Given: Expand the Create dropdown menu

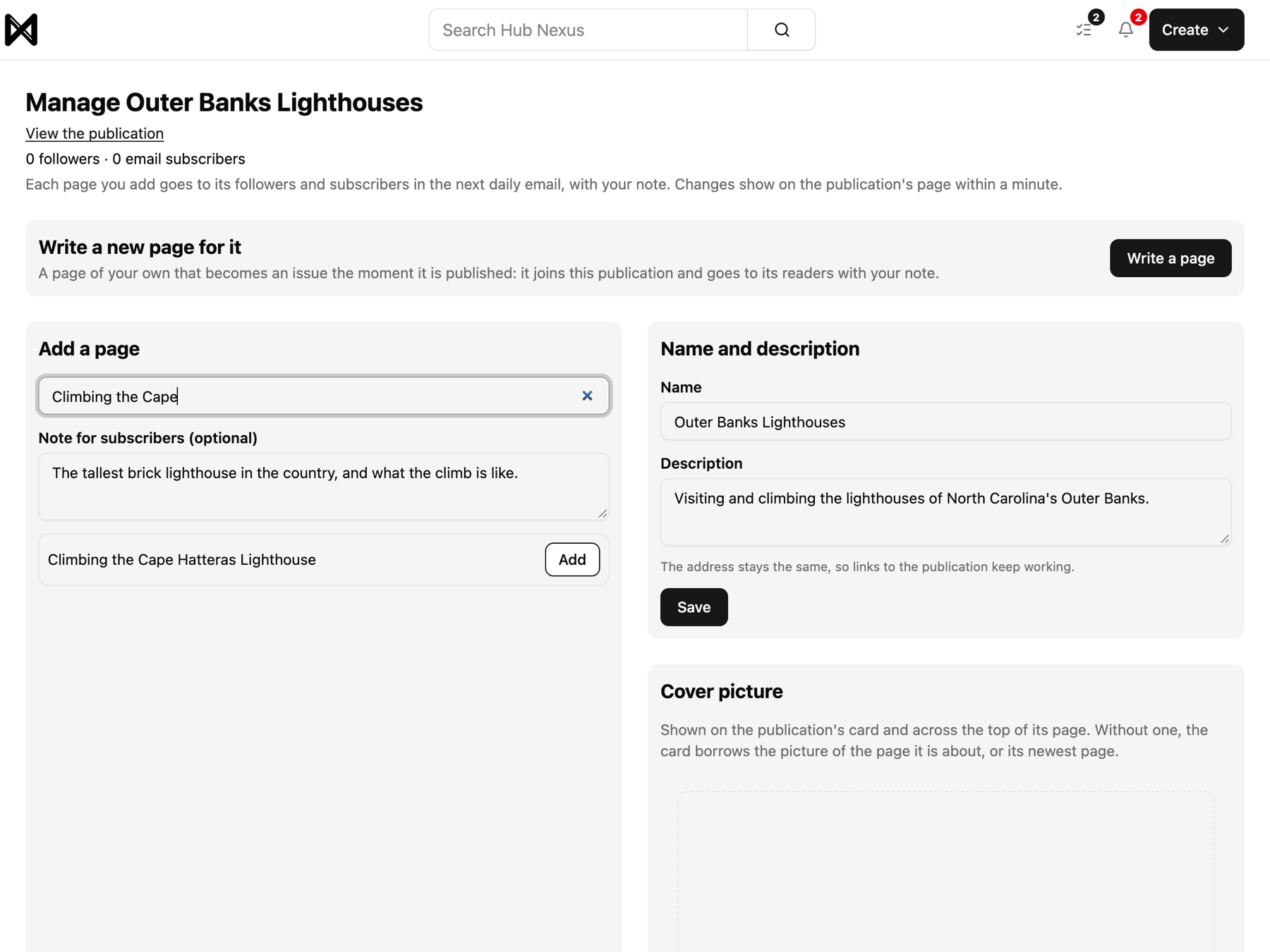Looking at the screenshot, I should [x=1196, y=30].
